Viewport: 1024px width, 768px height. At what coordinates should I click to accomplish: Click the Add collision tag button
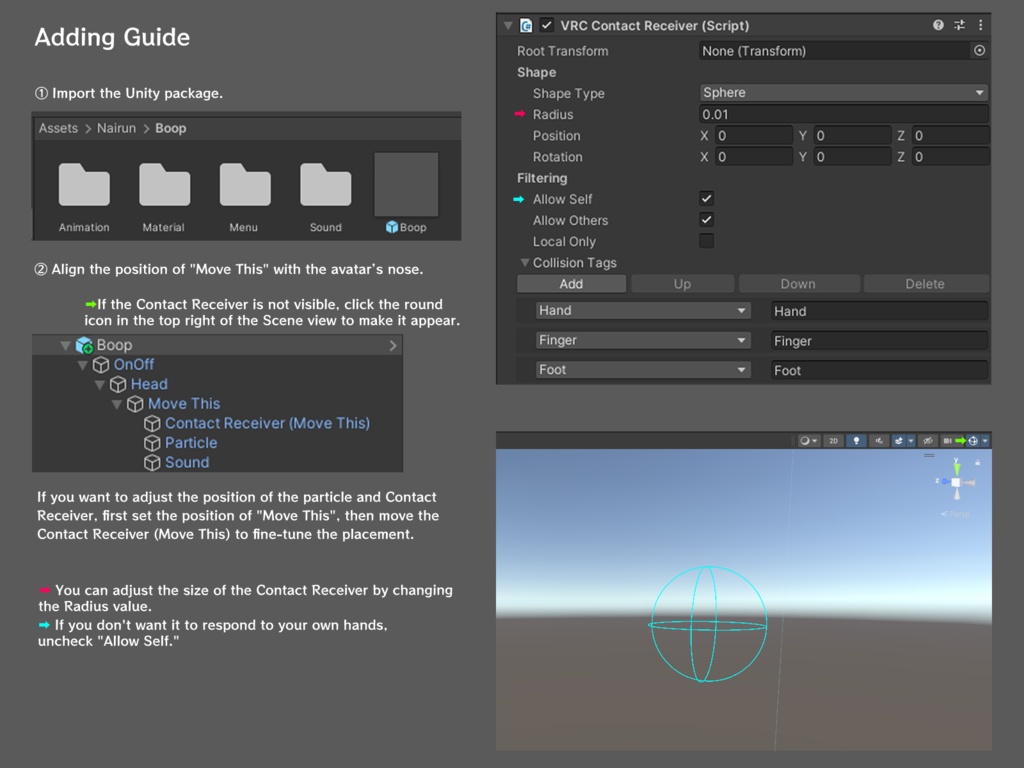click(x=571, y=283)
